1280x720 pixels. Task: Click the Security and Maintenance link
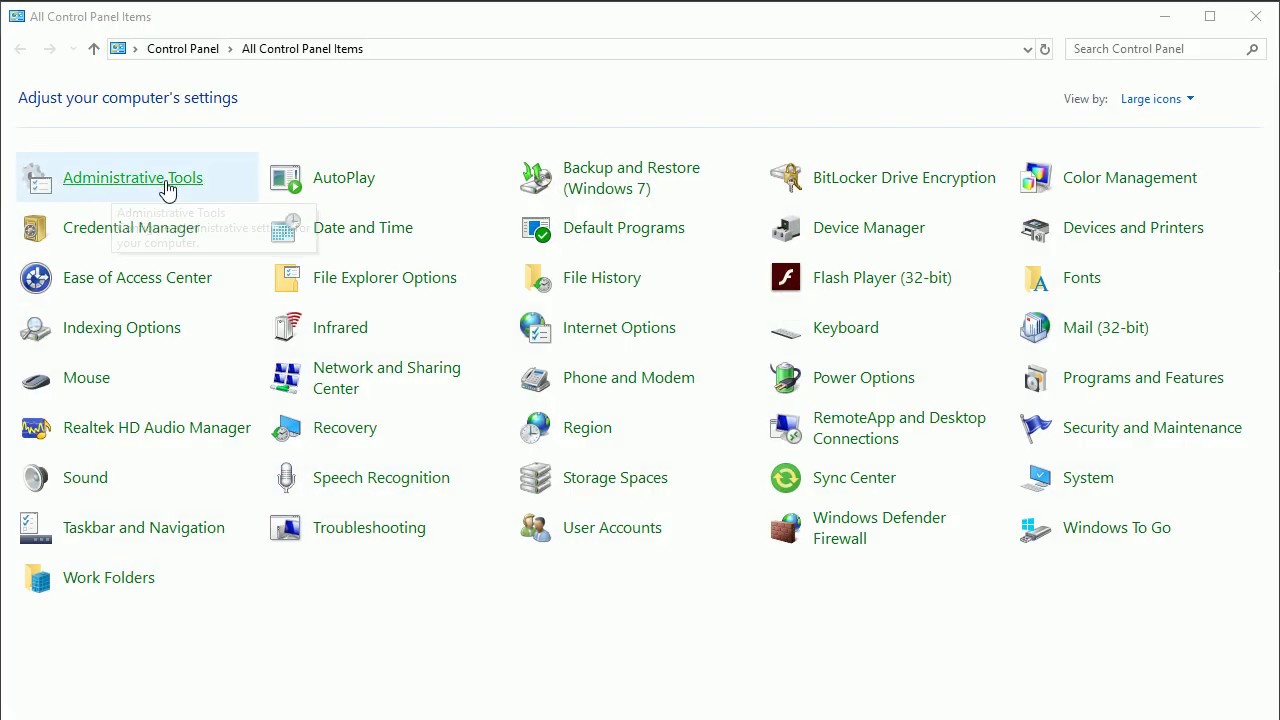1152,428
